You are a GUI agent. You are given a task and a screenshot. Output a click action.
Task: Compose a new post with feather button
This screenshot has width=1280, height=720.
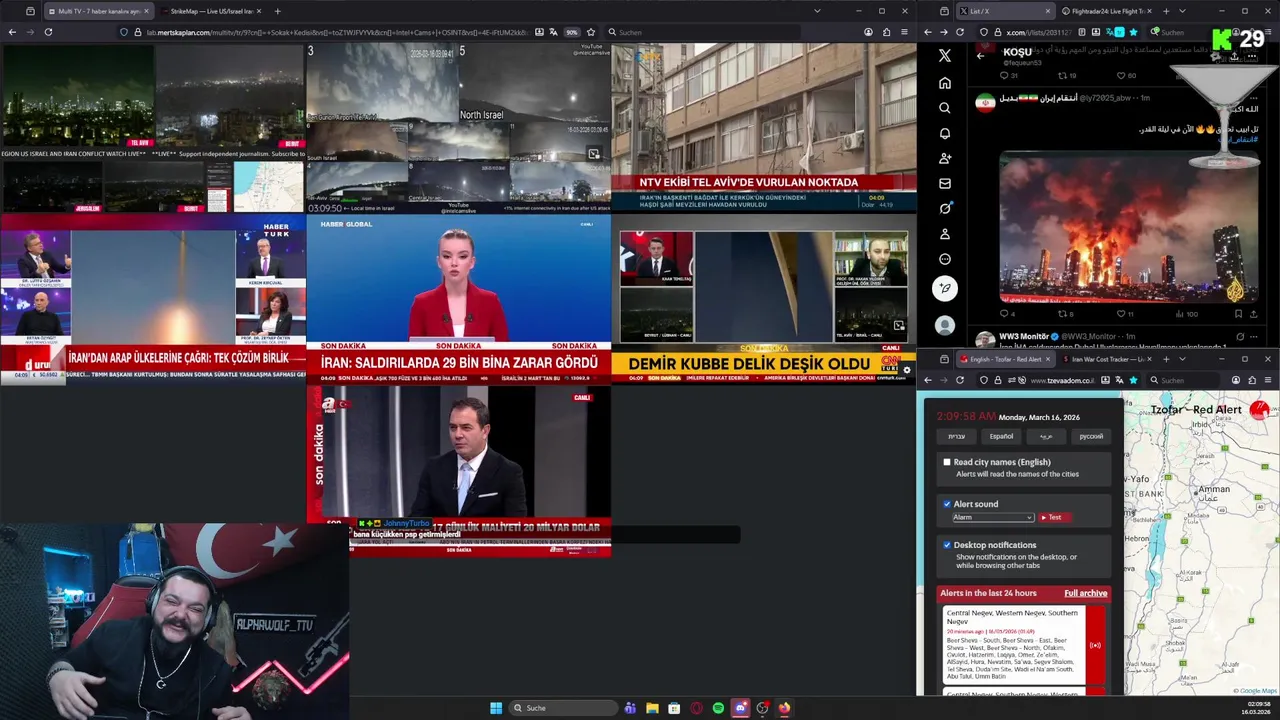[x=945, y=288]
